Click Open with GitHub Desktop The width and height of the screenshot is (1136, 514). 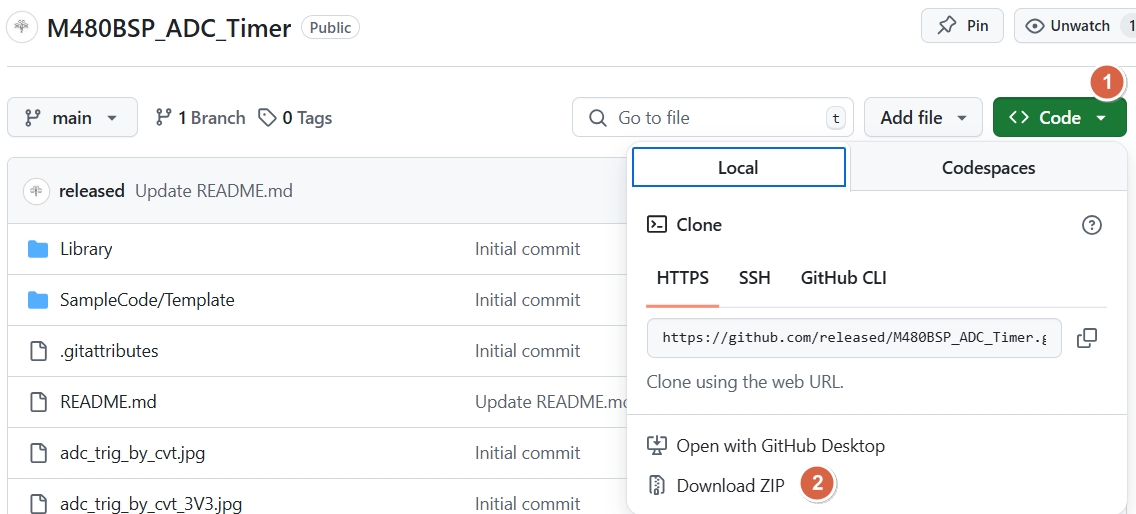pyautogui.click(x=767, y=445)
